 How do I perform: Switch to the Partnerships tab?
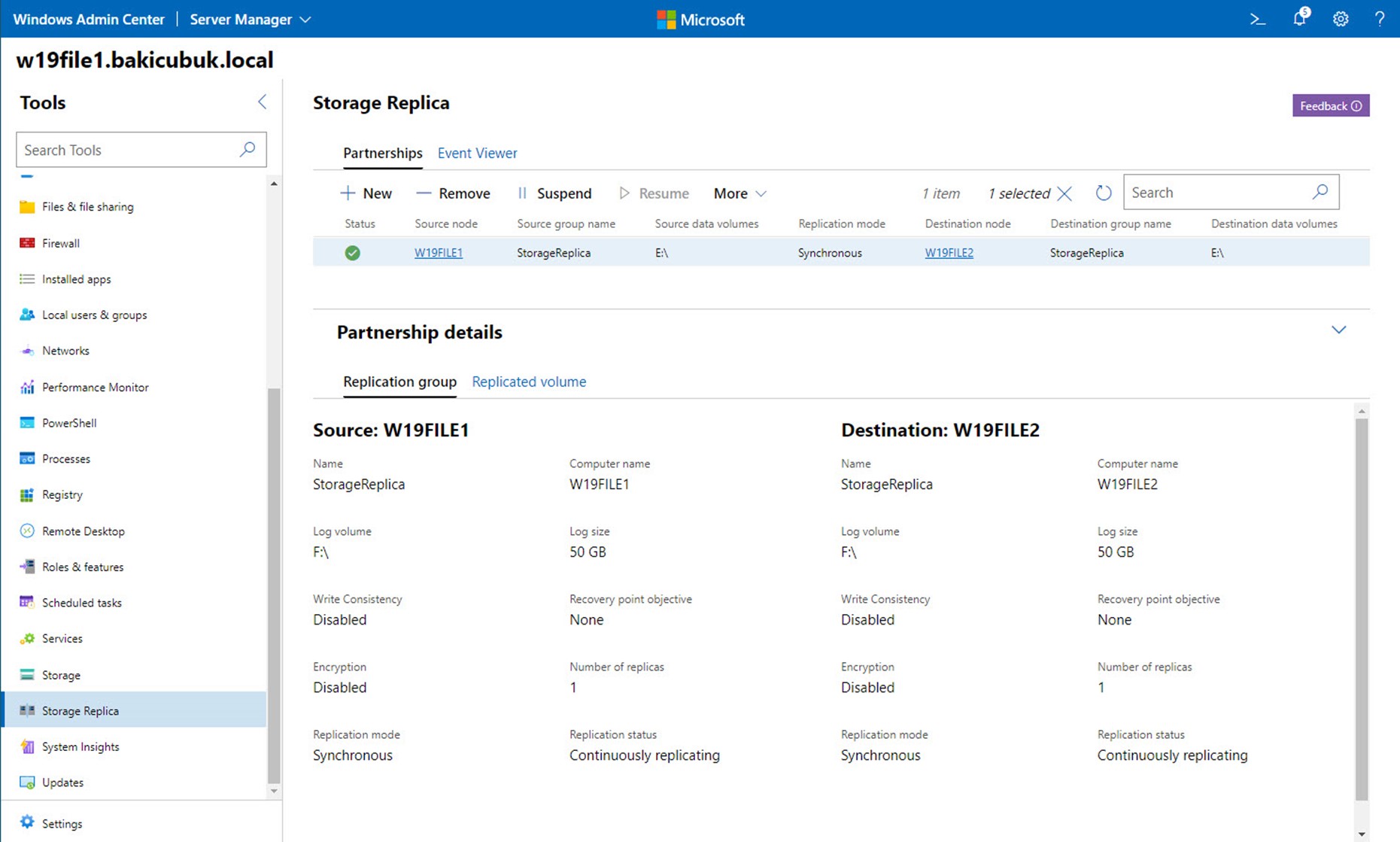click(x=383, y=153)
